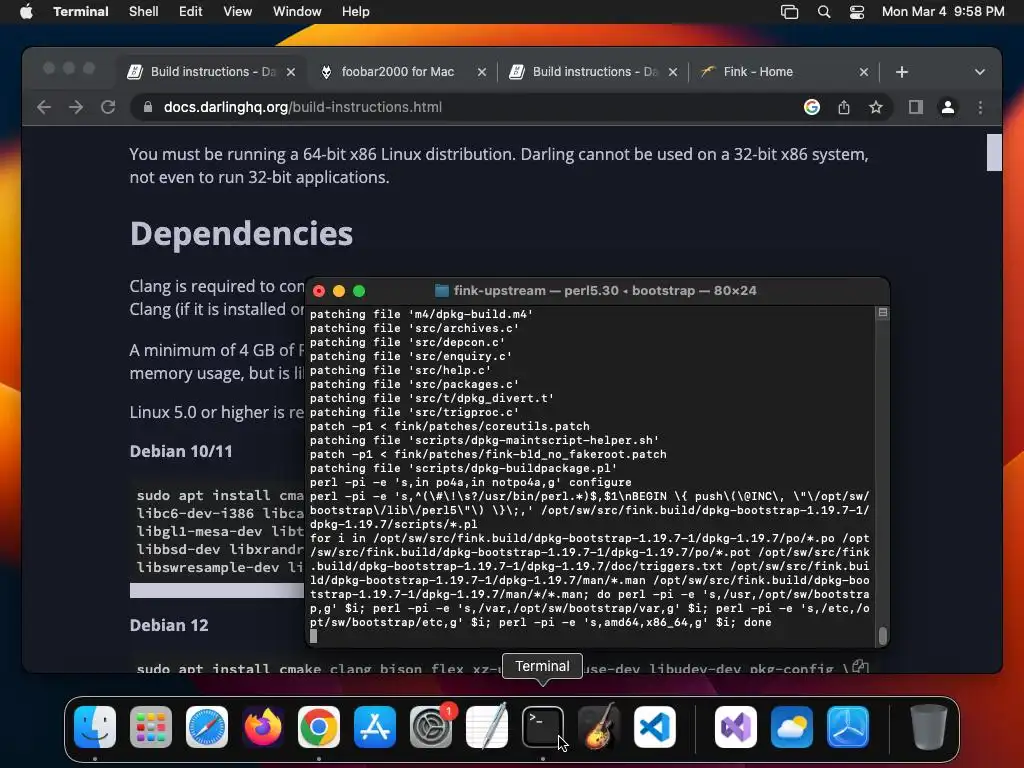Viewport: 1024px width, 768px height.
Task: Open the blue fan-shaped app icon in Dock
Action: [848, 727]
